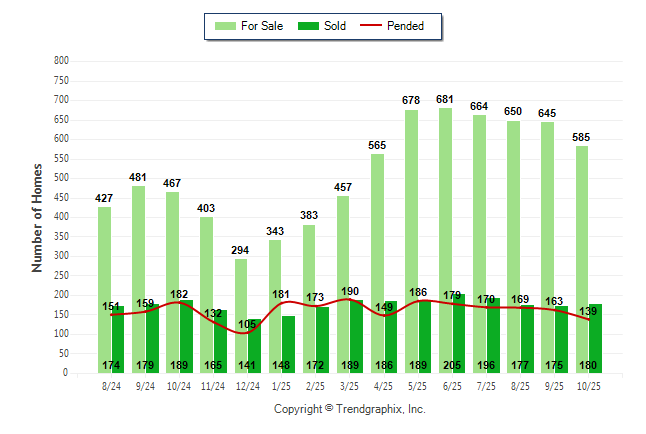This screenshot has height=434, width=646.
Task: Select the 8/24 x-axis month label
Action: coord(110,384)
